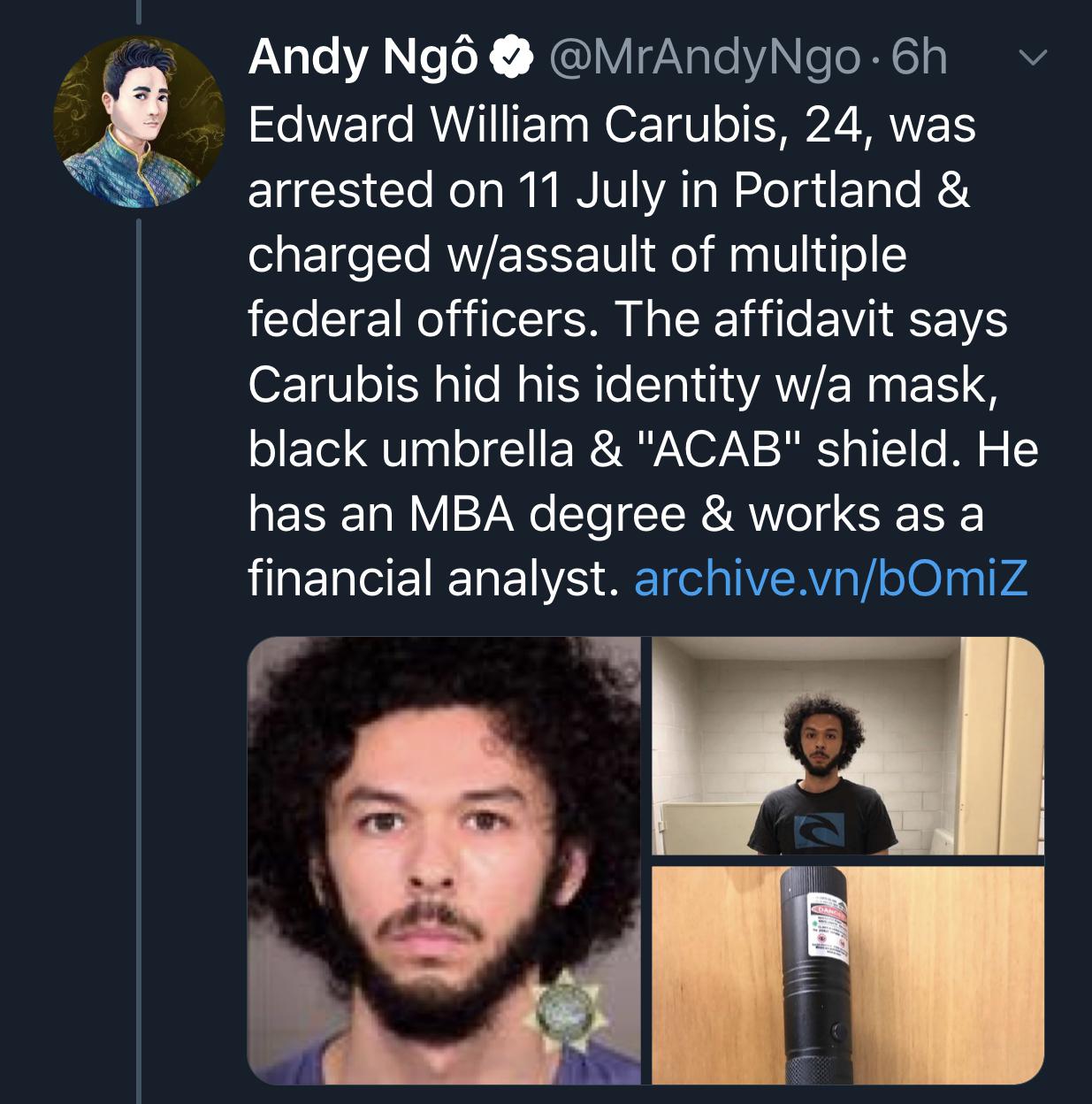Click the thread line above the avatar
Image resolution: width=1092 pixels, height=1104 pixels.
pos(139,18)
